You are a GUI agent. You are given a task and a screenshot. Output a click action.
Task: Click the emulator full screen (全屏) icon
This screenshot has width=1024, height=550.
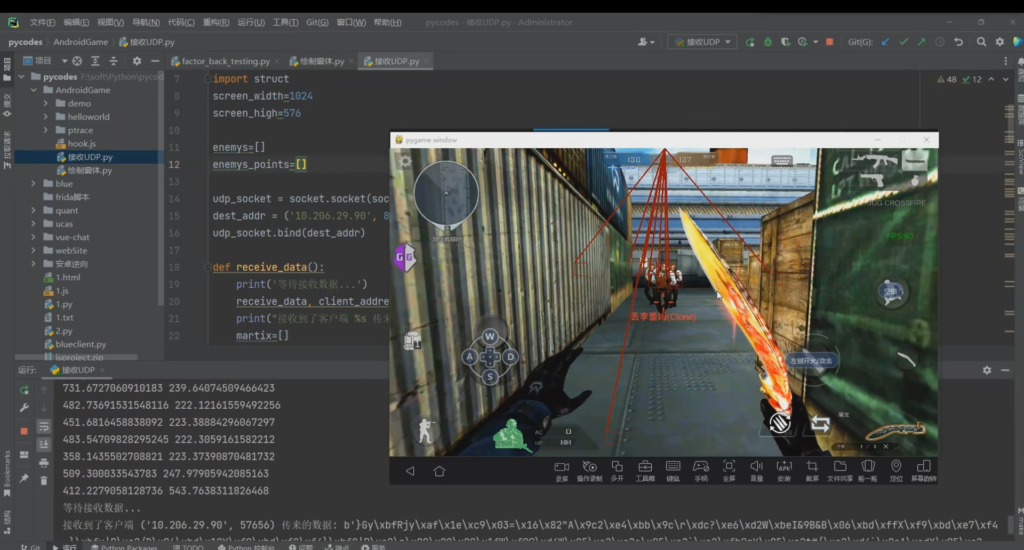(x=729, y=468)
